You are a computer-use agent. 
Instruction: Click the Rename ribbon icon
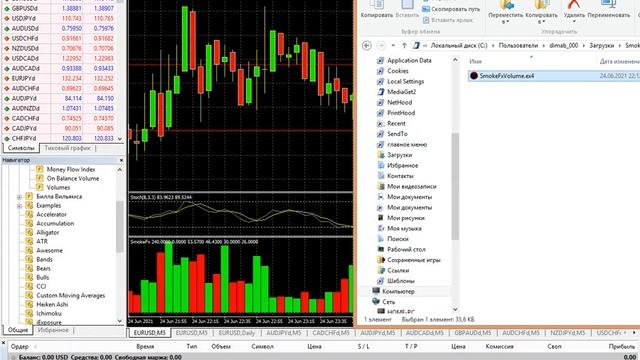[x=609, y=4]
